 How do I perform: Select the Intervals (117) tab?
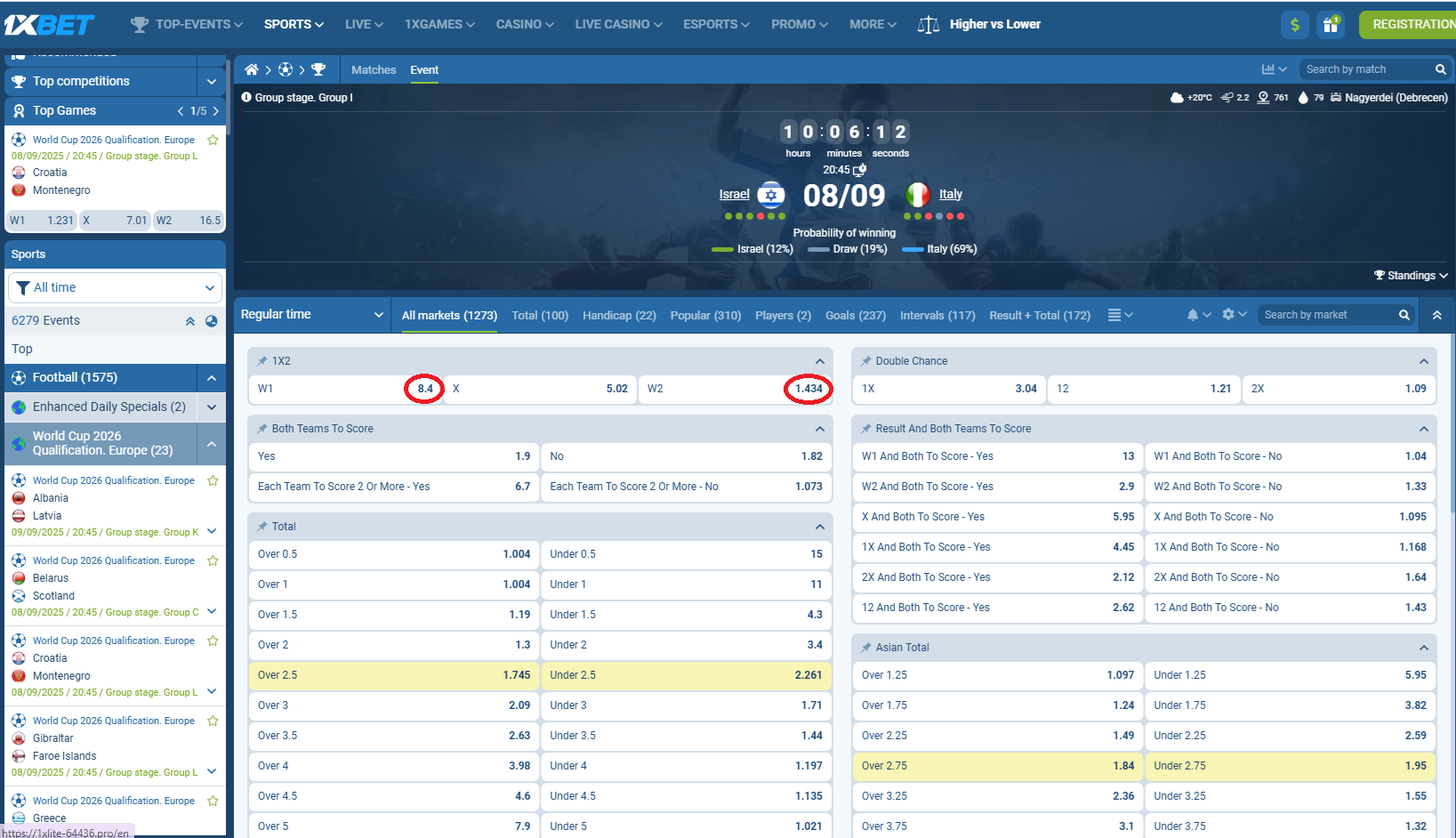point(937,316)
